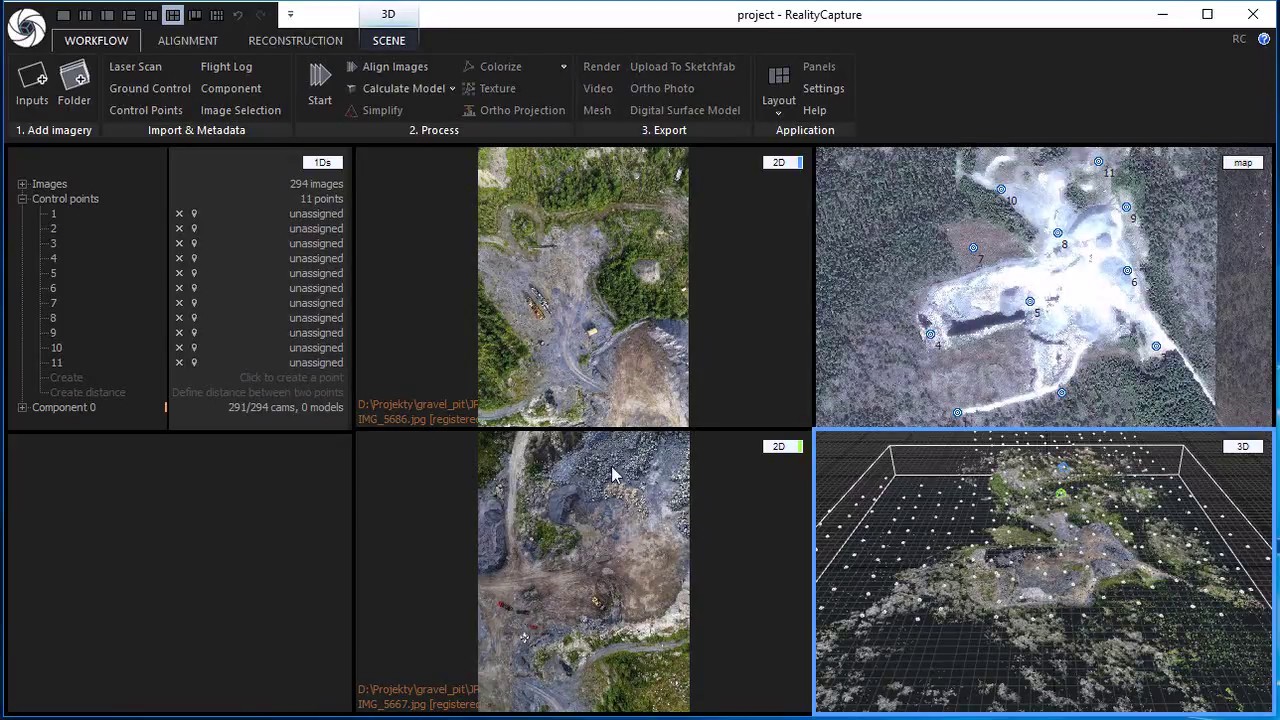Toggle the 3D view label
This screenshot has width=1280, height=720.
(x=1243, y=446)
